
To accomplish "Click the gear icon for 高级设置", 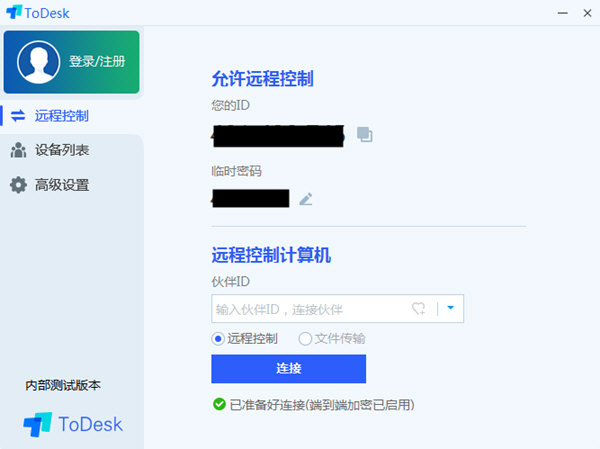I will pos(18,185).
